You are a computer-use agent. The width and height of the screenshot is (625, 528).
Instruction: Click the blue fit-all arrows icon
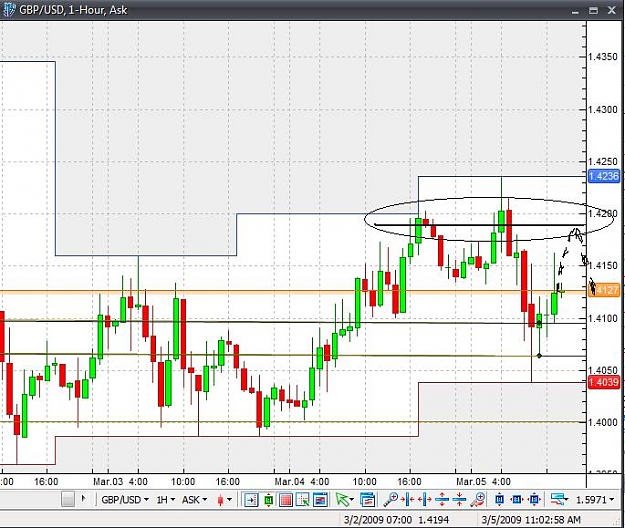pyautogui.click(x=534, y=499)
